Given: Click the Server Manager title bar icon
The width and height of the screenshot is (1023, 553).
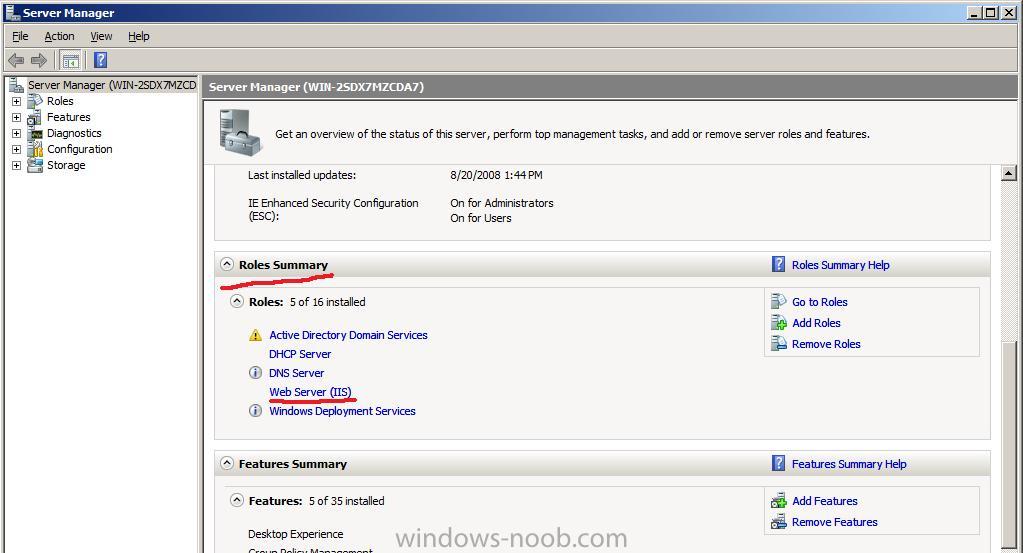Looking at the screenshot, I should tap(12, 12).
